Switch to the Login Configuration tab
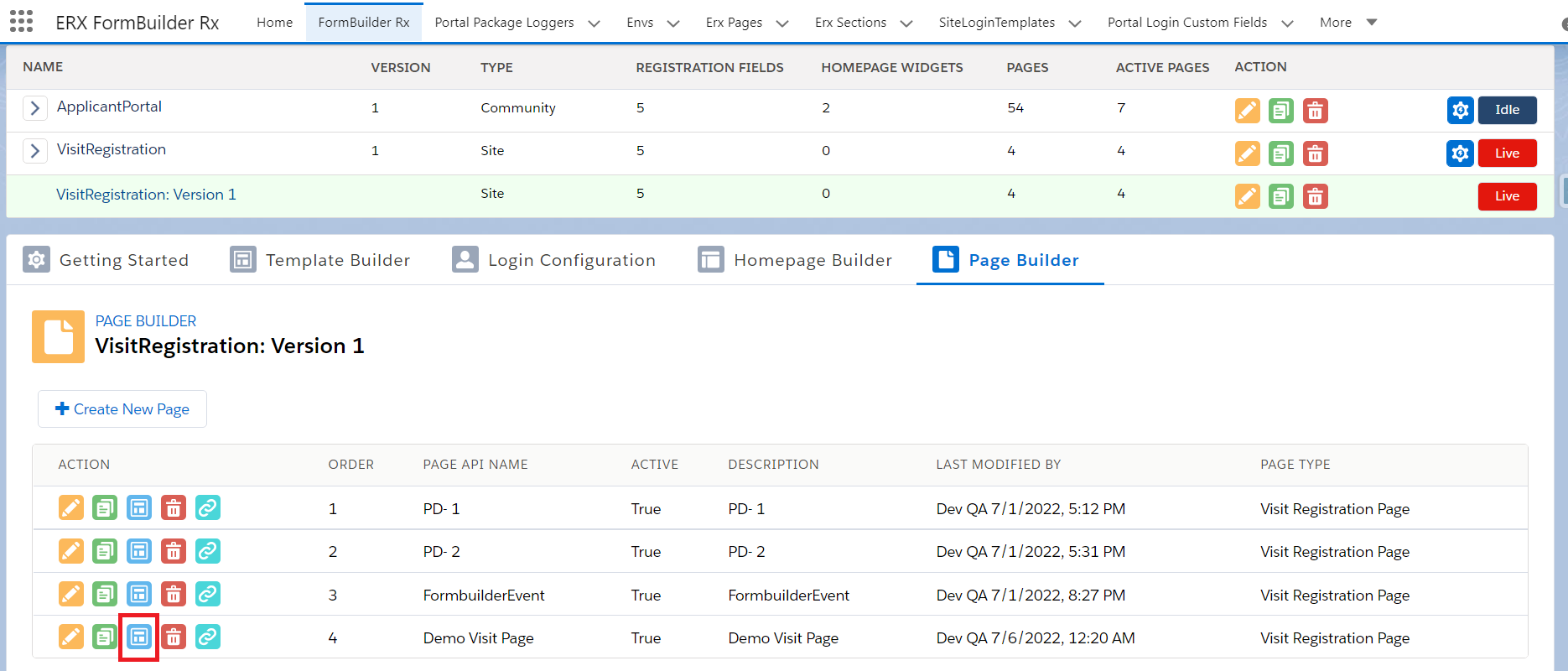The width and height of the screenshot is (1568, 671). 554,260
